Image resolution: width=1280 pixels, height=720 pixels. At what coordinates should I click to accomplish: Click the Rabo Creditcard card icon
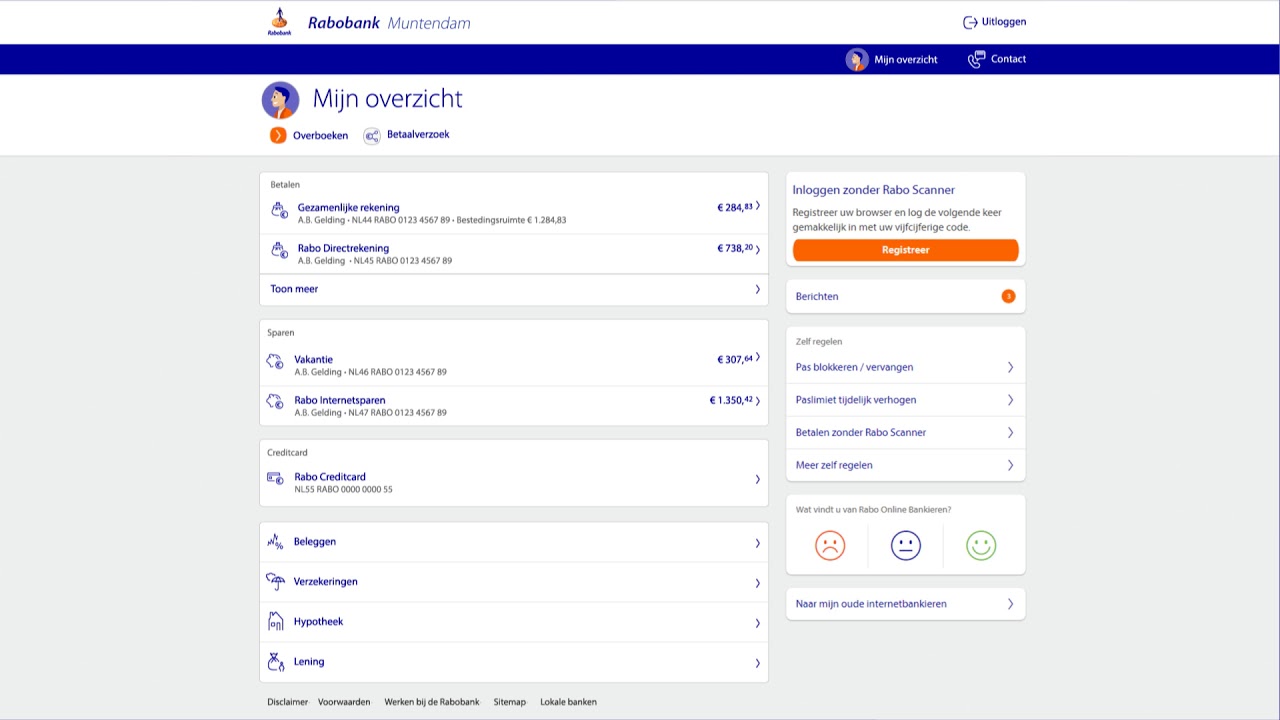[275, 479]
